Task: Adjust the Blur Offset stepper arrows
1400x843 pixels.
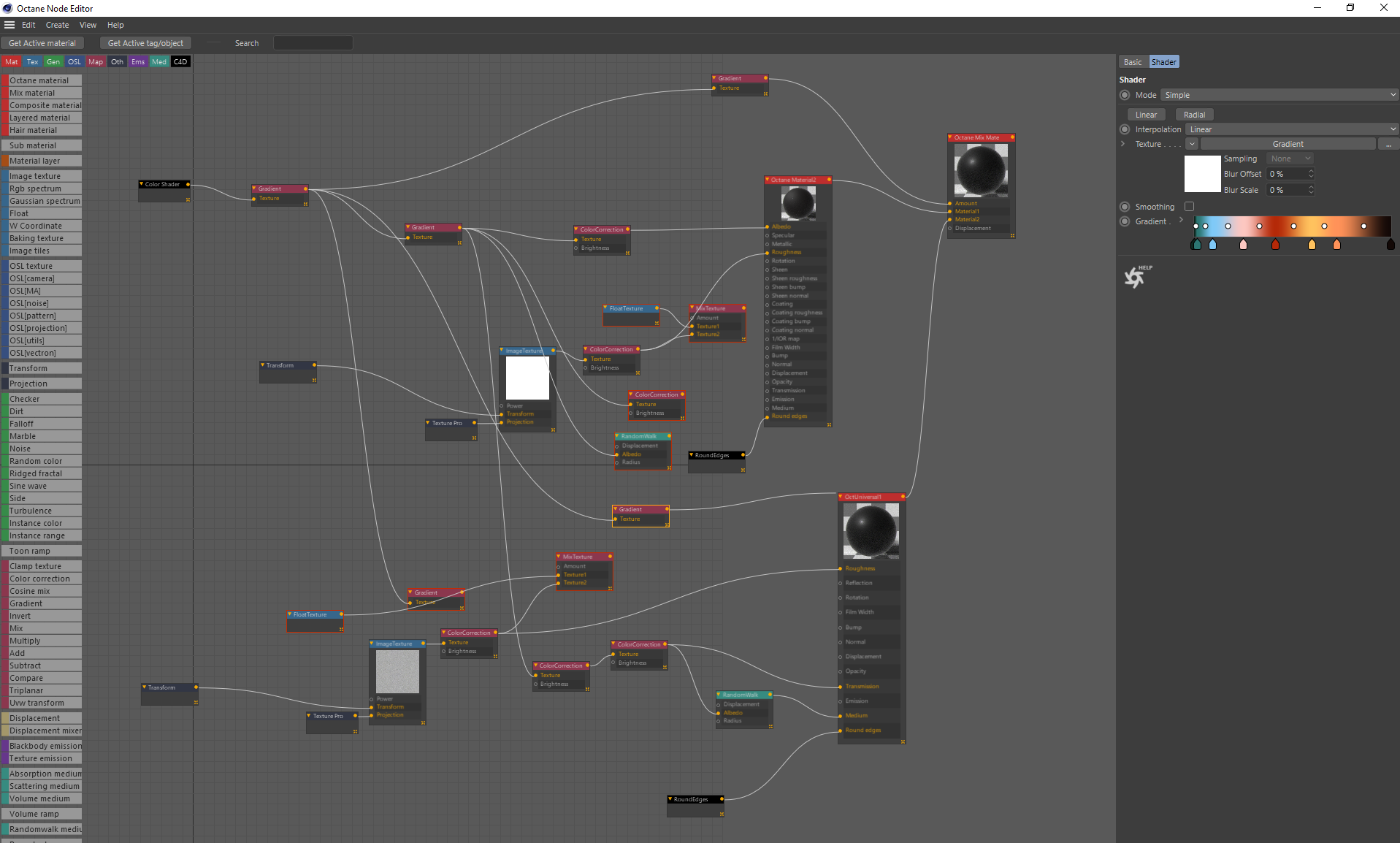Action: coord(1311,174)
